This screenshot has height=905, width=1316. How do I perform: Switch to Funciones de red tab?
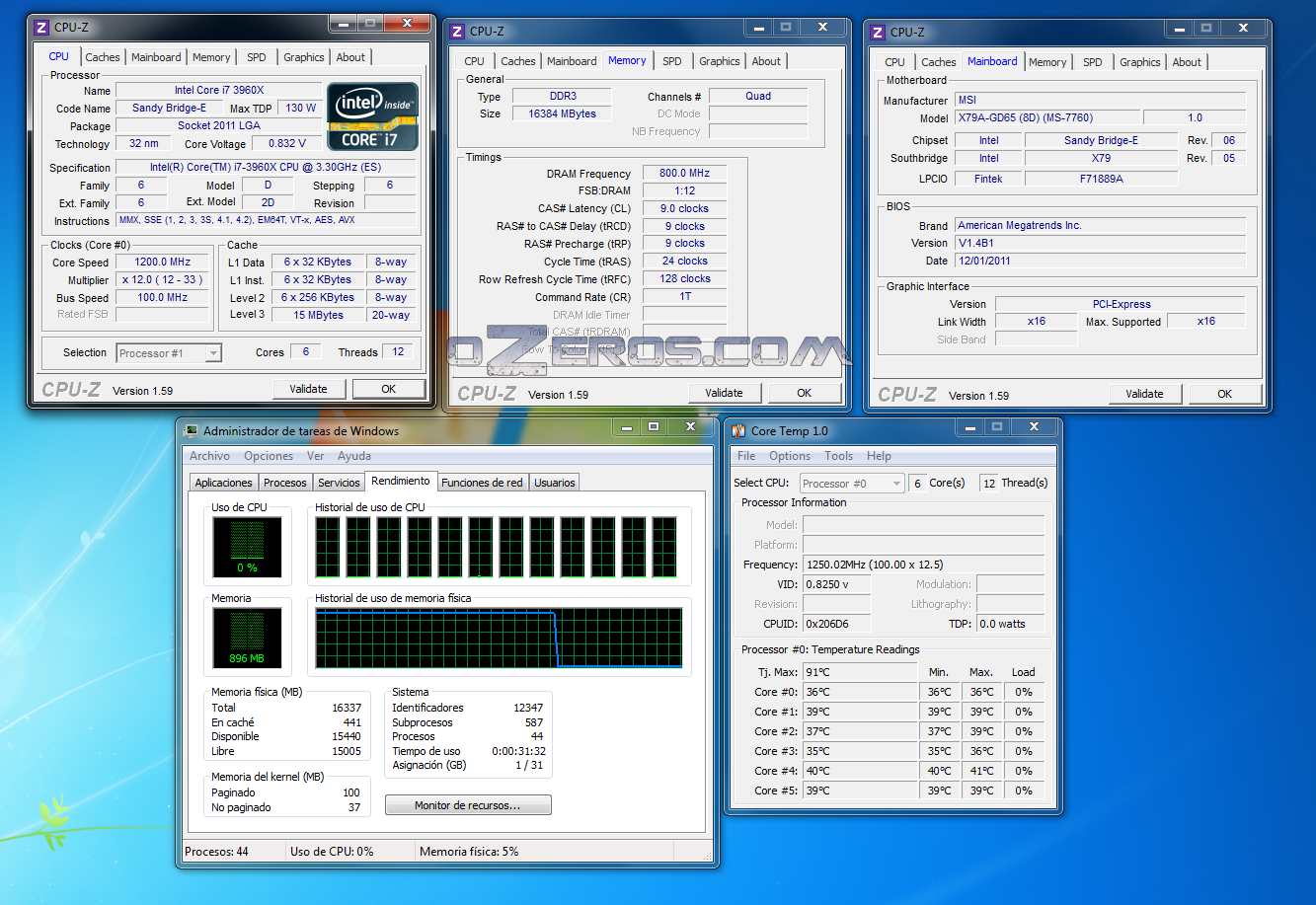coord(482,483)
